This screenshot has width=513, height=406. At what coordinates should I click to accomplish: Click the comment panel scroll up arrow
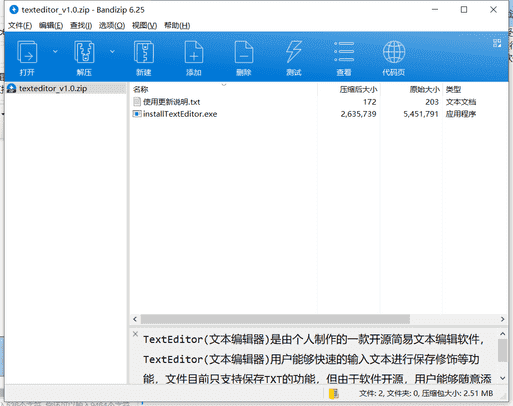tap(502, 334)
